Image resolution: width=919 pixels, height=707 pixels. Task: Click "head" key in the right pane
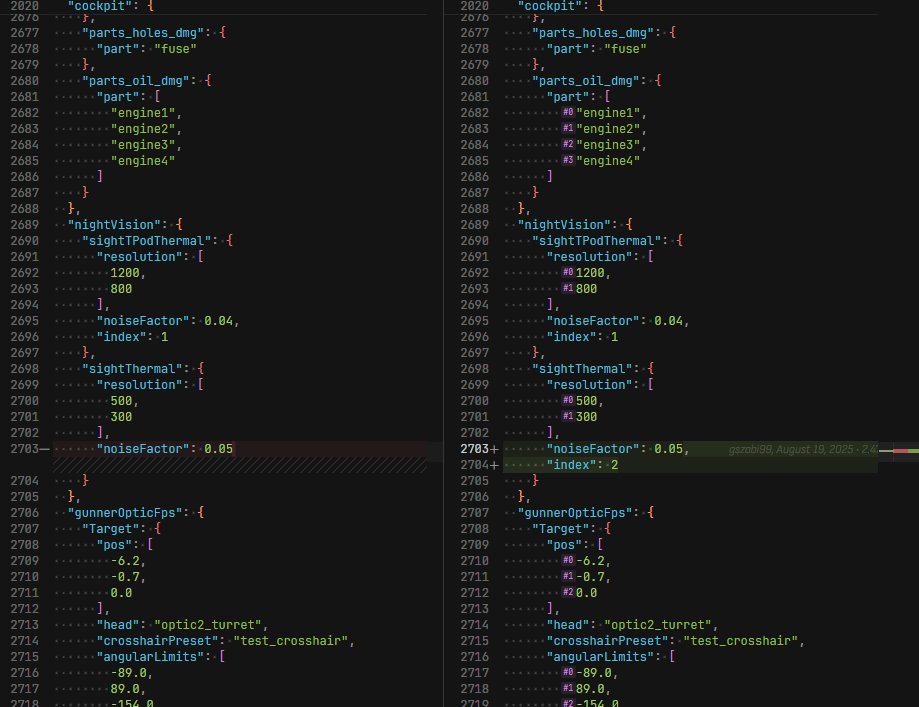click(x=568, y=625)
